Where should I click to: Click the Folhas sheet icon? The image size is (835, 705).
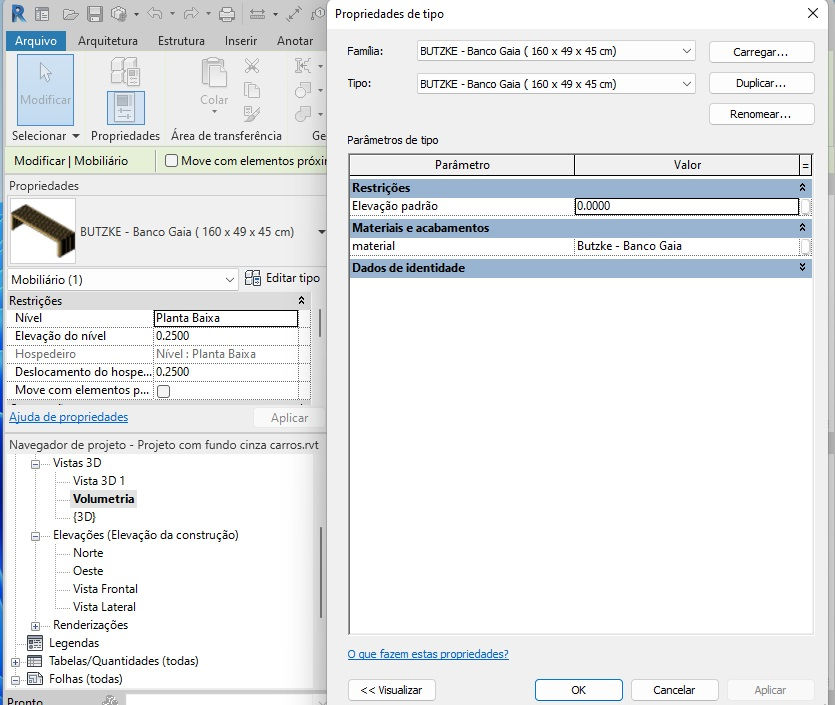click(x=35, y=679)
